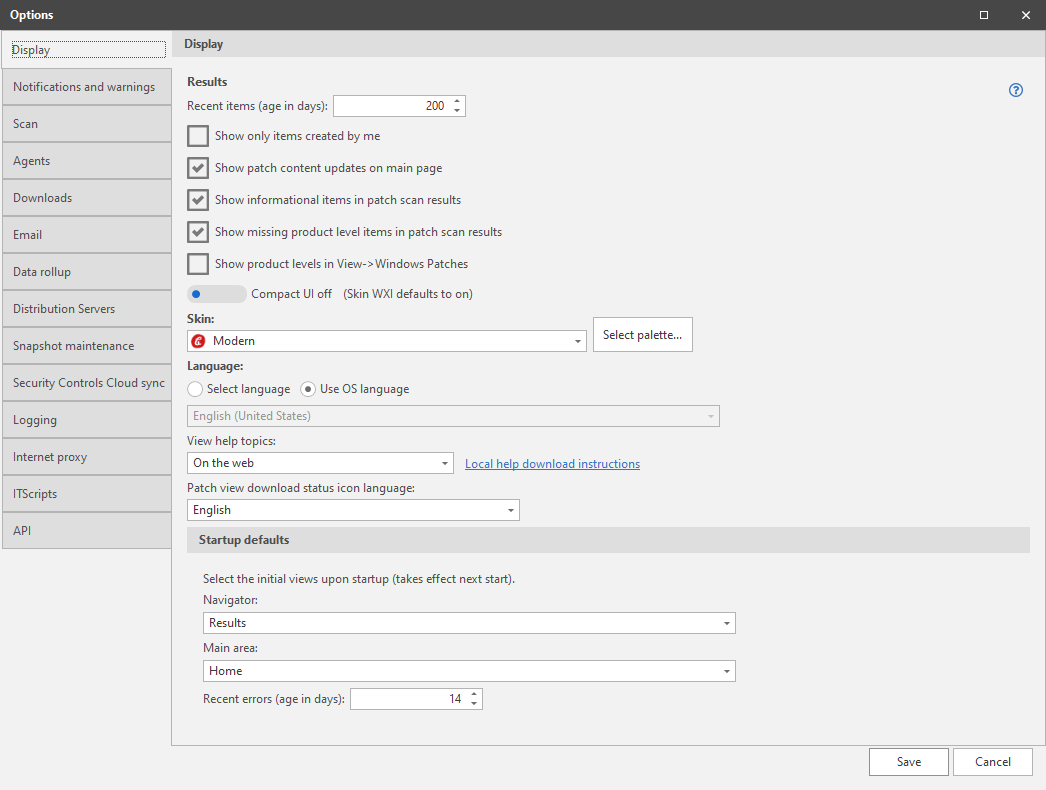The height and width of the screenshot is (790, 1046).
Task: Maximize the Options window
Action: point(983,15)
